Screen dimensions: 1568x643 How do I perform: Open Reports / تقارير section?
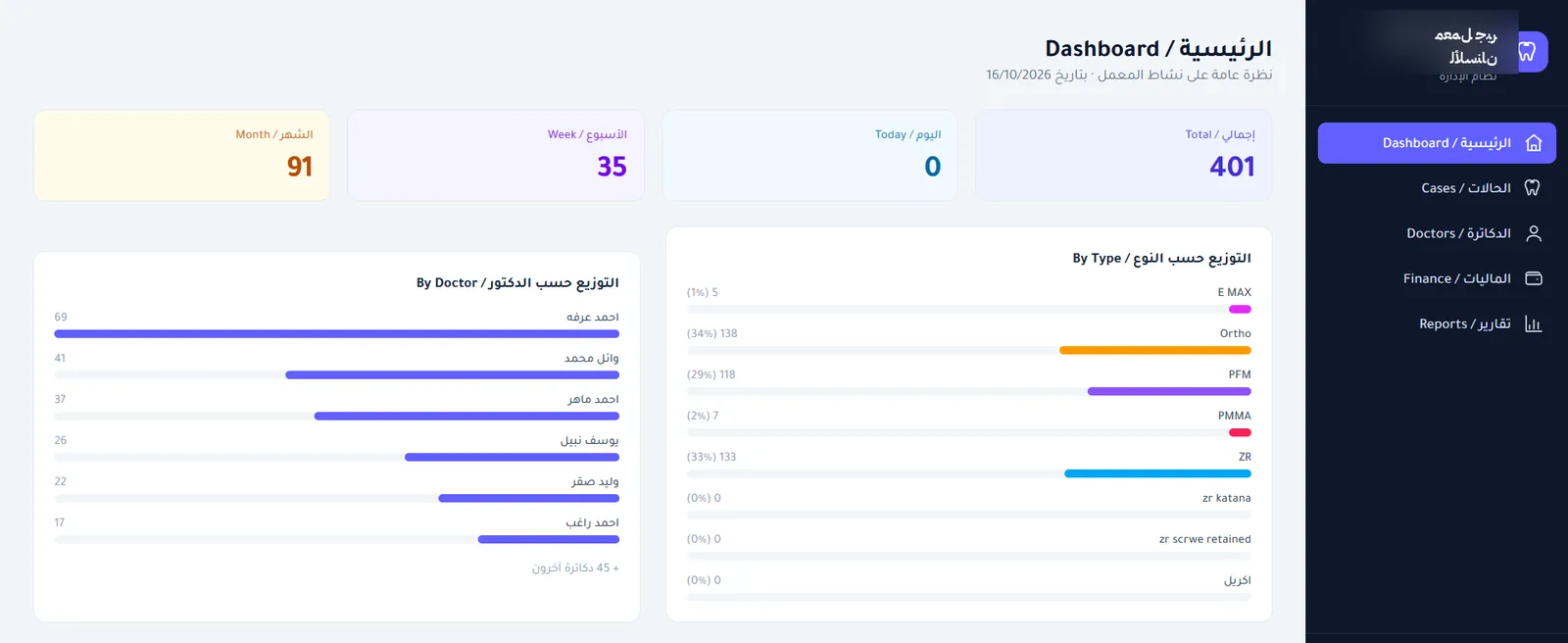[x=1437, y=323]
